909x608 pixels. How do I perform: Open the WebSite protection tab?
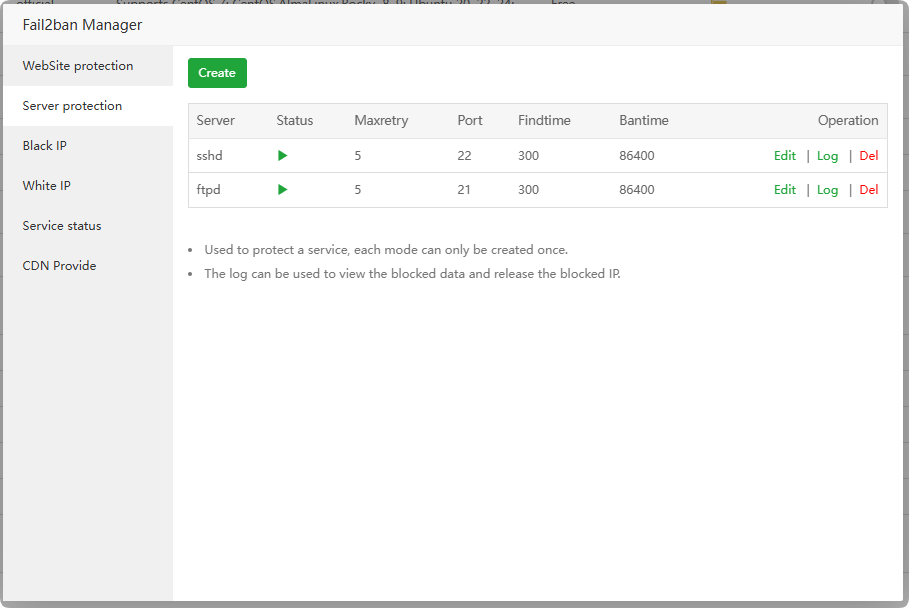[78, 66]
